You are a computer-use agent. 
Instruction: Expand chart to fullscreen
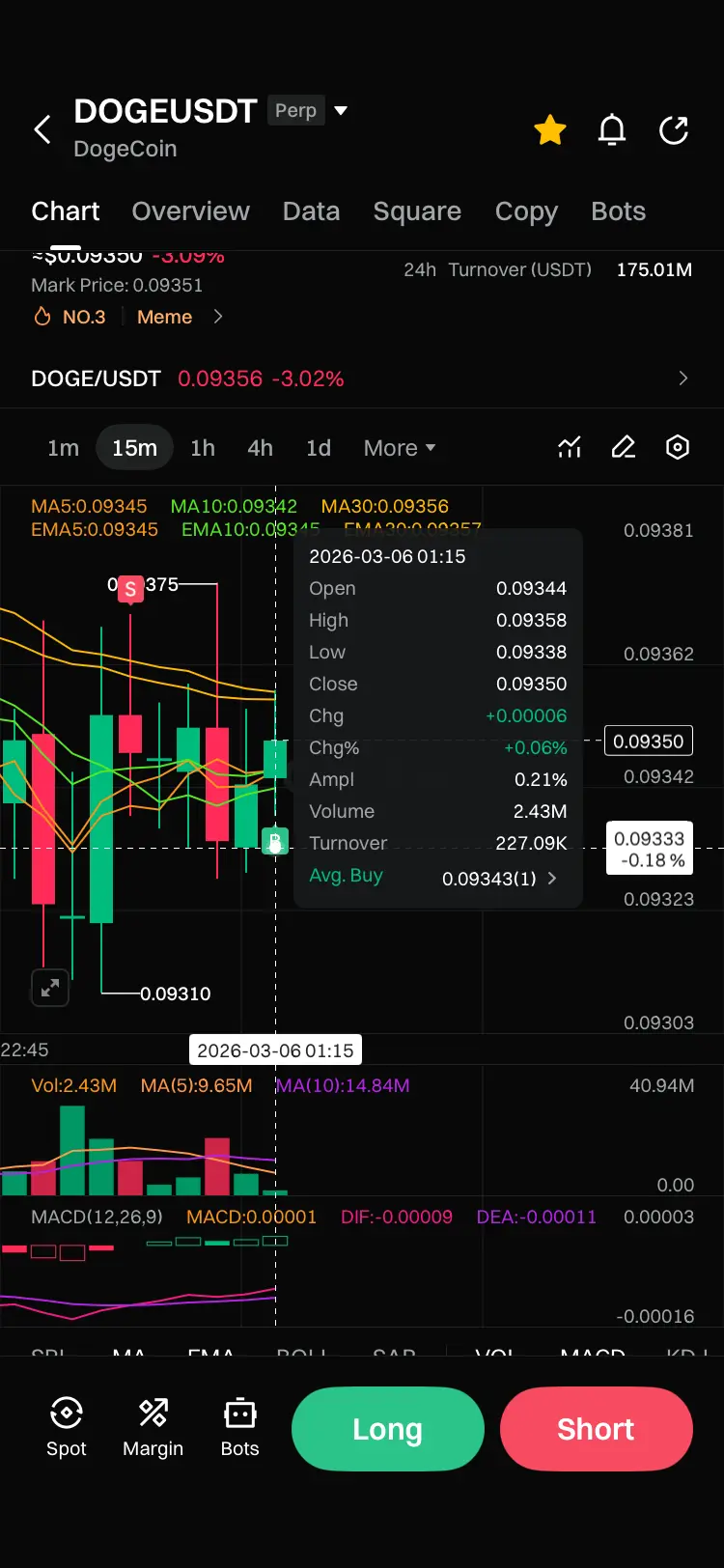(x=50, y=988)
